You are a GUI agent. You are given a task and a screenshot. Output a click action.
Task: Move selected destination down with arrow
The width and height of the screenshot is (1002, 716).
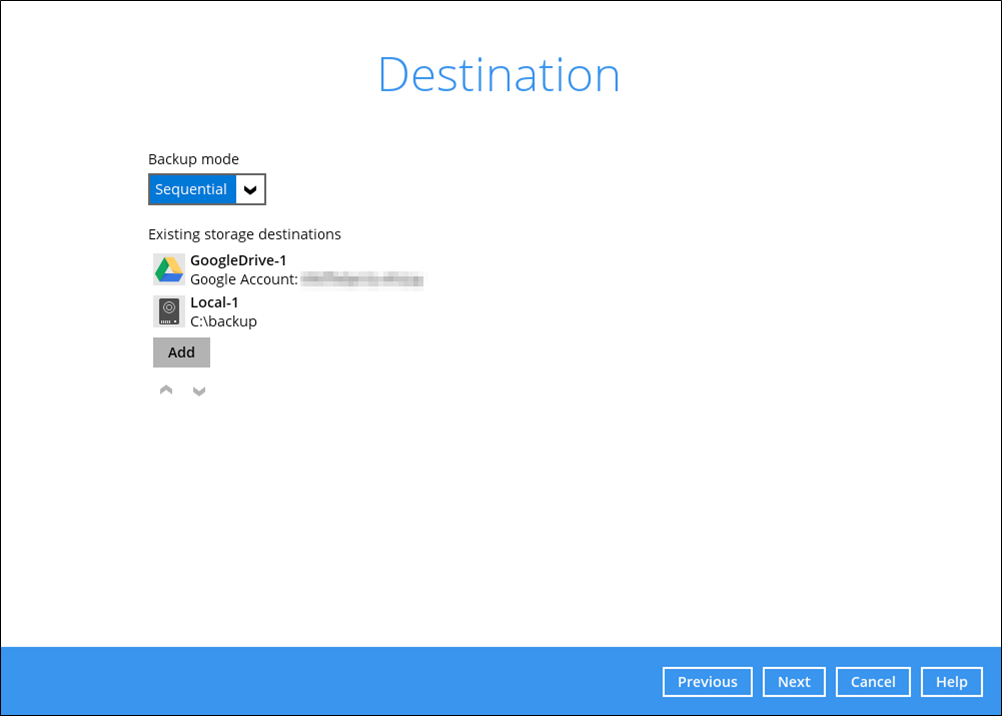[199, 391]
